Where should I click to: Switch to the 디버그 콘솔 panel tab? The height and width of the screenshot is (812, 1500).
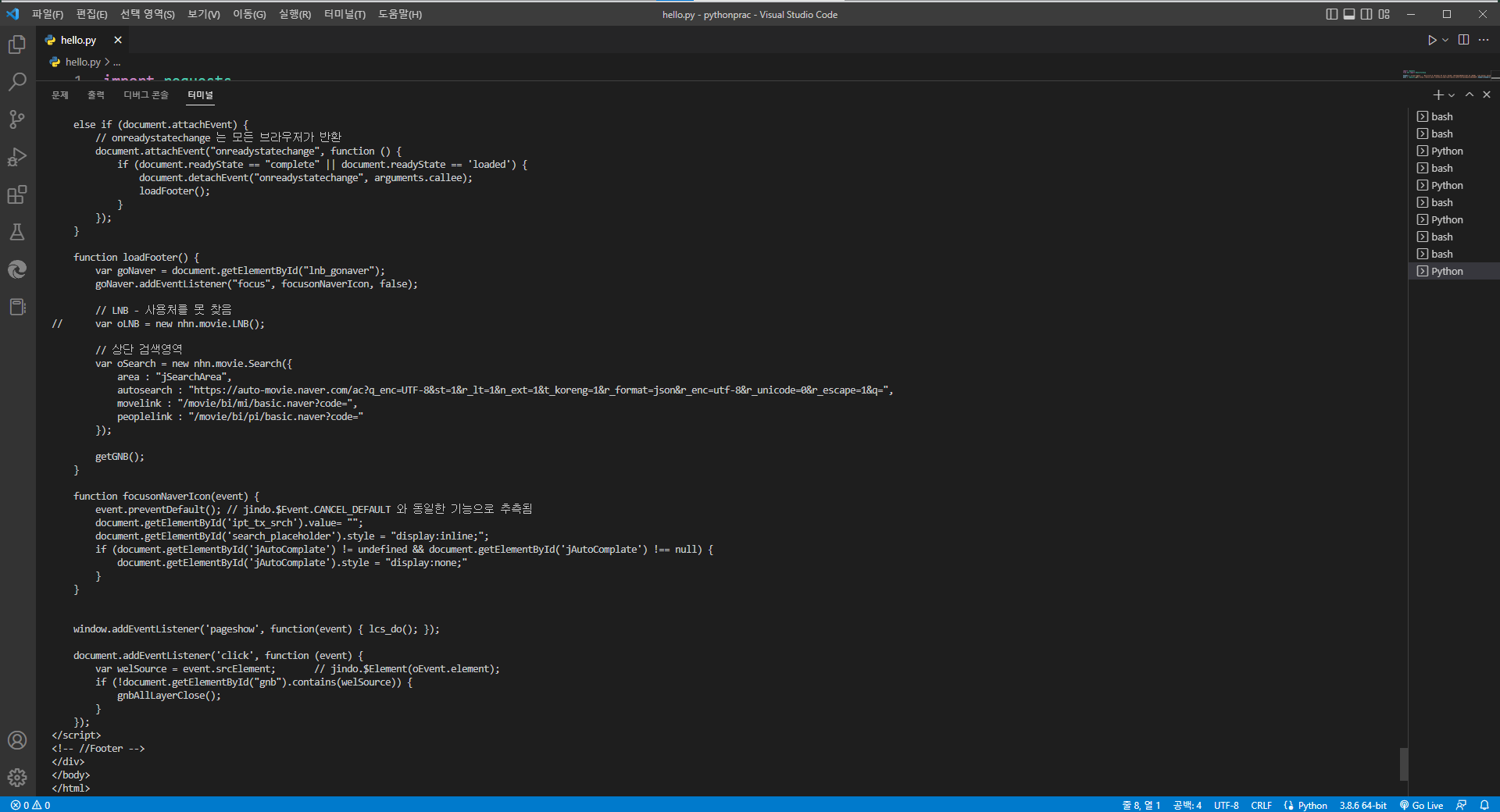click(x=146, y=95)
